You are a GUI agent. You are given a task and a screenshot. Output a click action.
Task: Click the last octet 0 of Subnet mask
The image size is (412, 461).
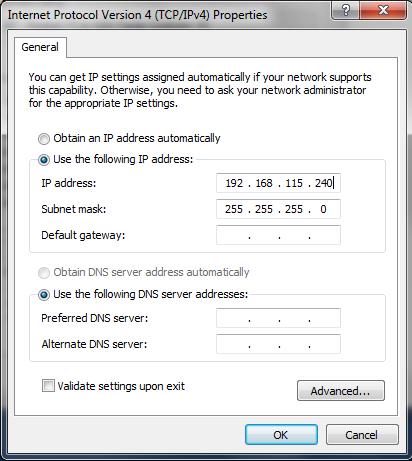pos(323,209)
